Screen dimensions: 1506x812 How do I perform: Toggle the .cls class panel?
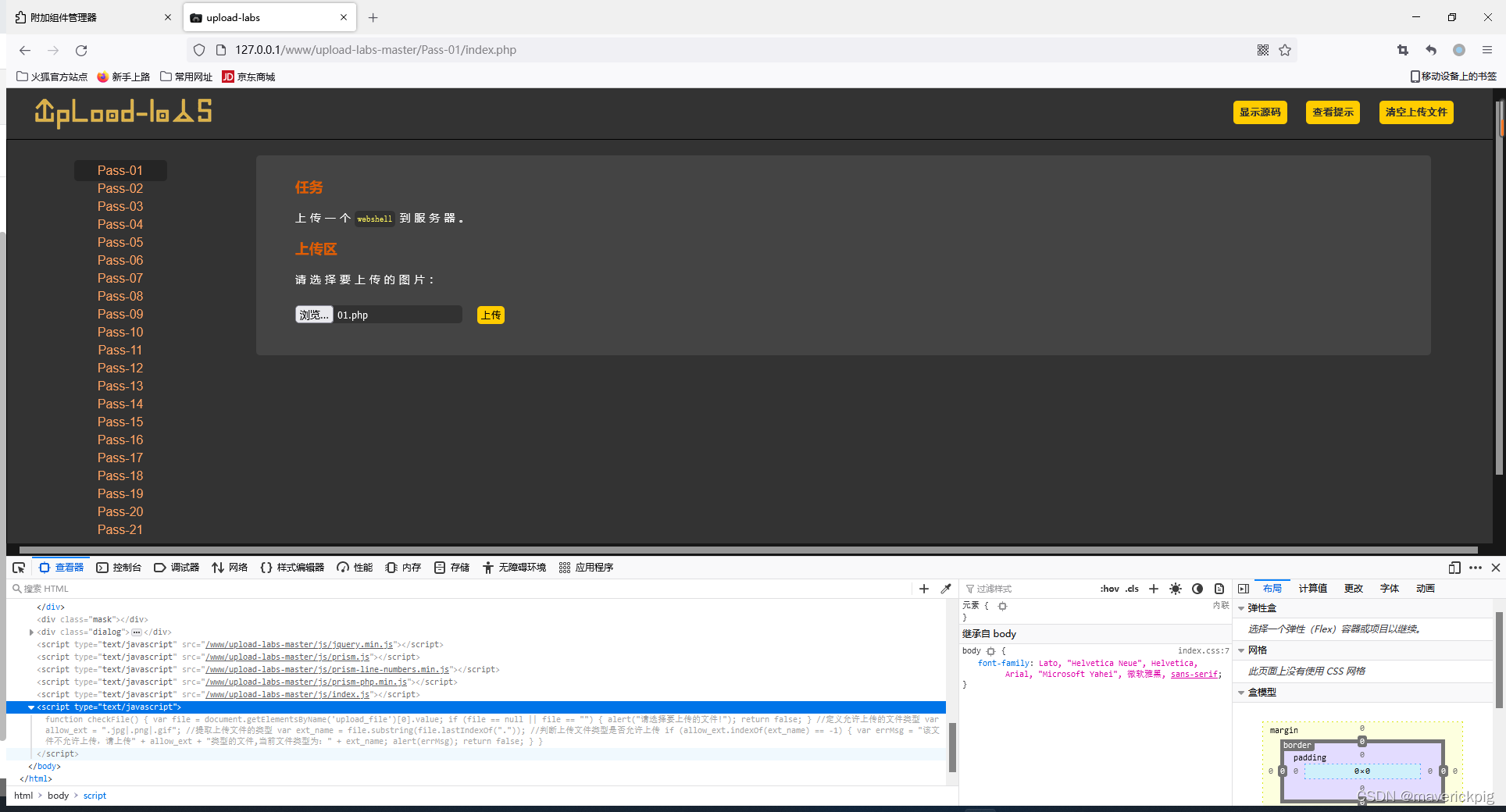pyautogui.click(x=1132, y=589)
